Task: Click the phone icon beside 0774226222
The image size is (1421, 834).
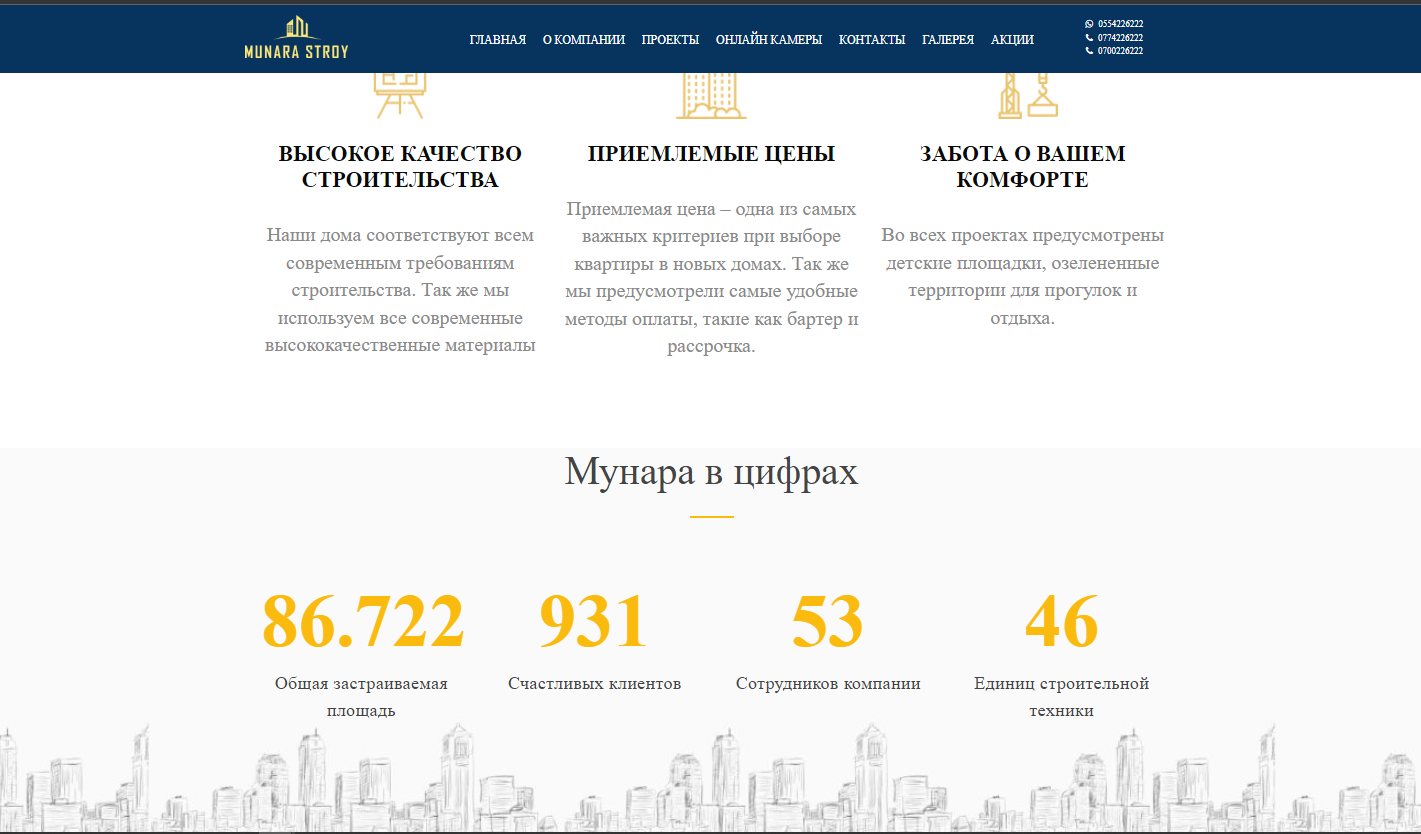Action: 1089,37
